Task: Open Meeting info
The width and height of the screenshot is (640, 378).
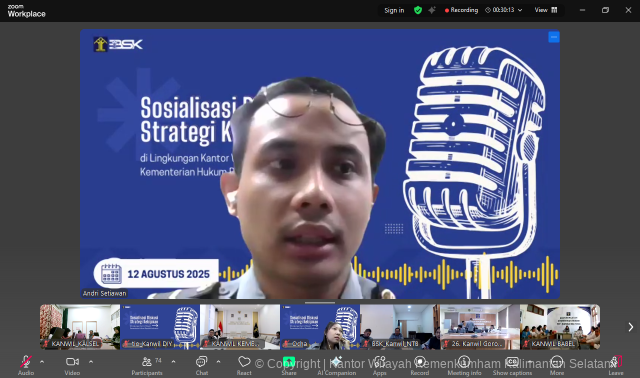Action: pyautogui.click(x=464, y=362)
